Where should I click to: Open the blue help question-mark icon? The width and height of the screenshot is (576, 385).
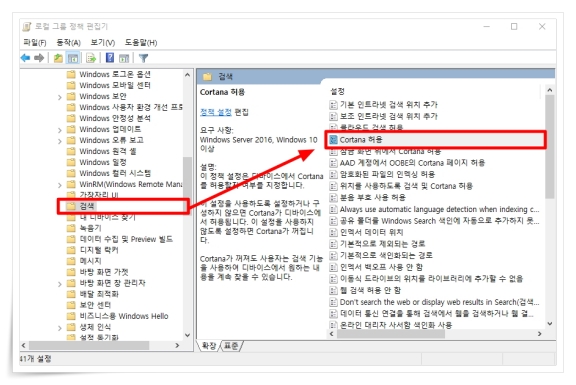click(109, 58)
